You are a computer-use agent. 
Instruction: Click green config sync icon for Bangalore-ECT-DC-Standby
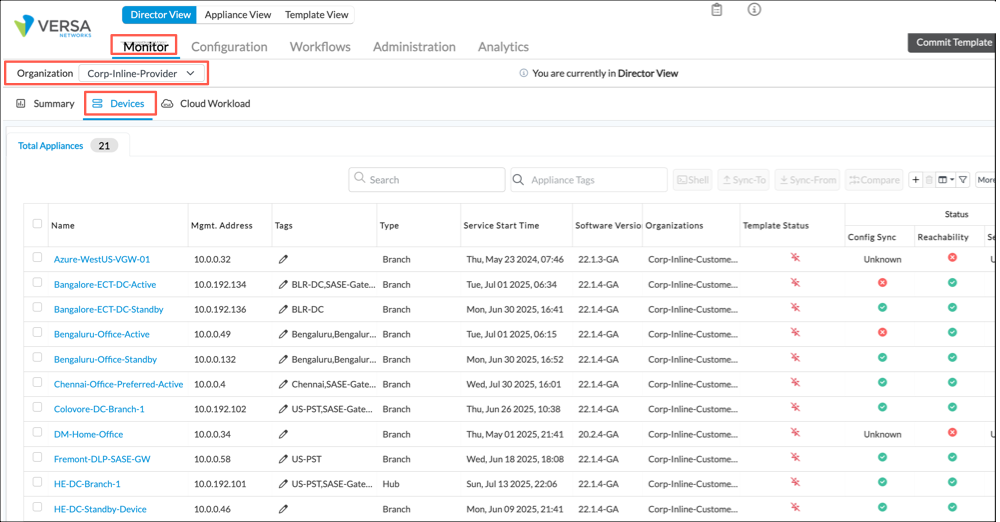(883, 308)
